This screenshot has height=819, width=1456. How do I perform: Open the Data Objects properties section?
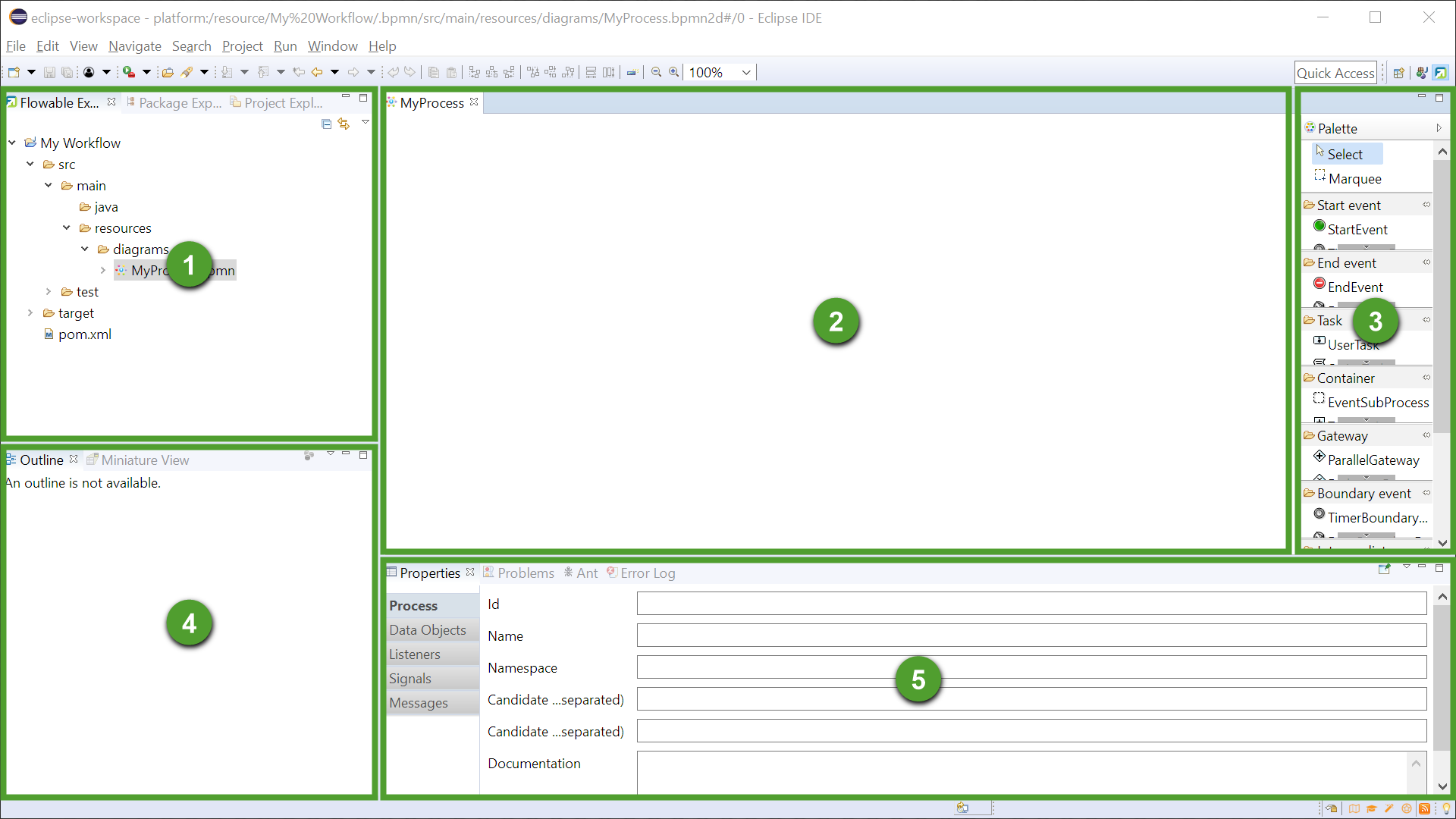[428, 630]
